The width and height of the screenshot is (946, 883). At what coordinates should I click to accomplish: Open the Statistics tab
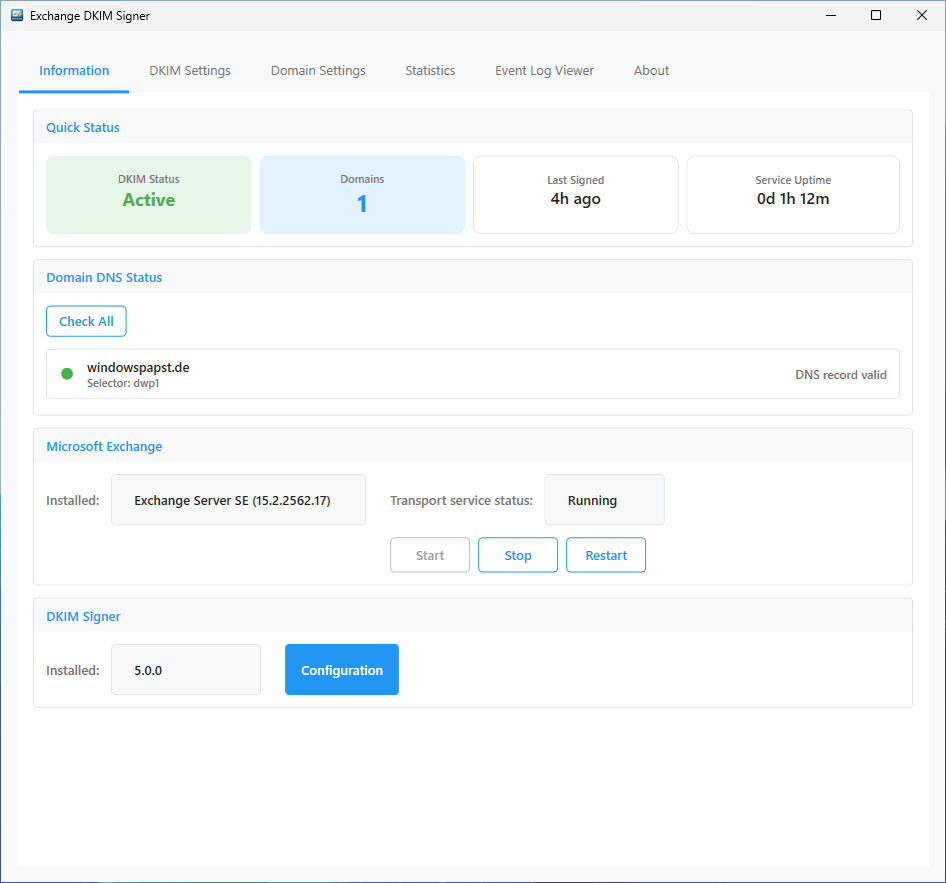430,71
